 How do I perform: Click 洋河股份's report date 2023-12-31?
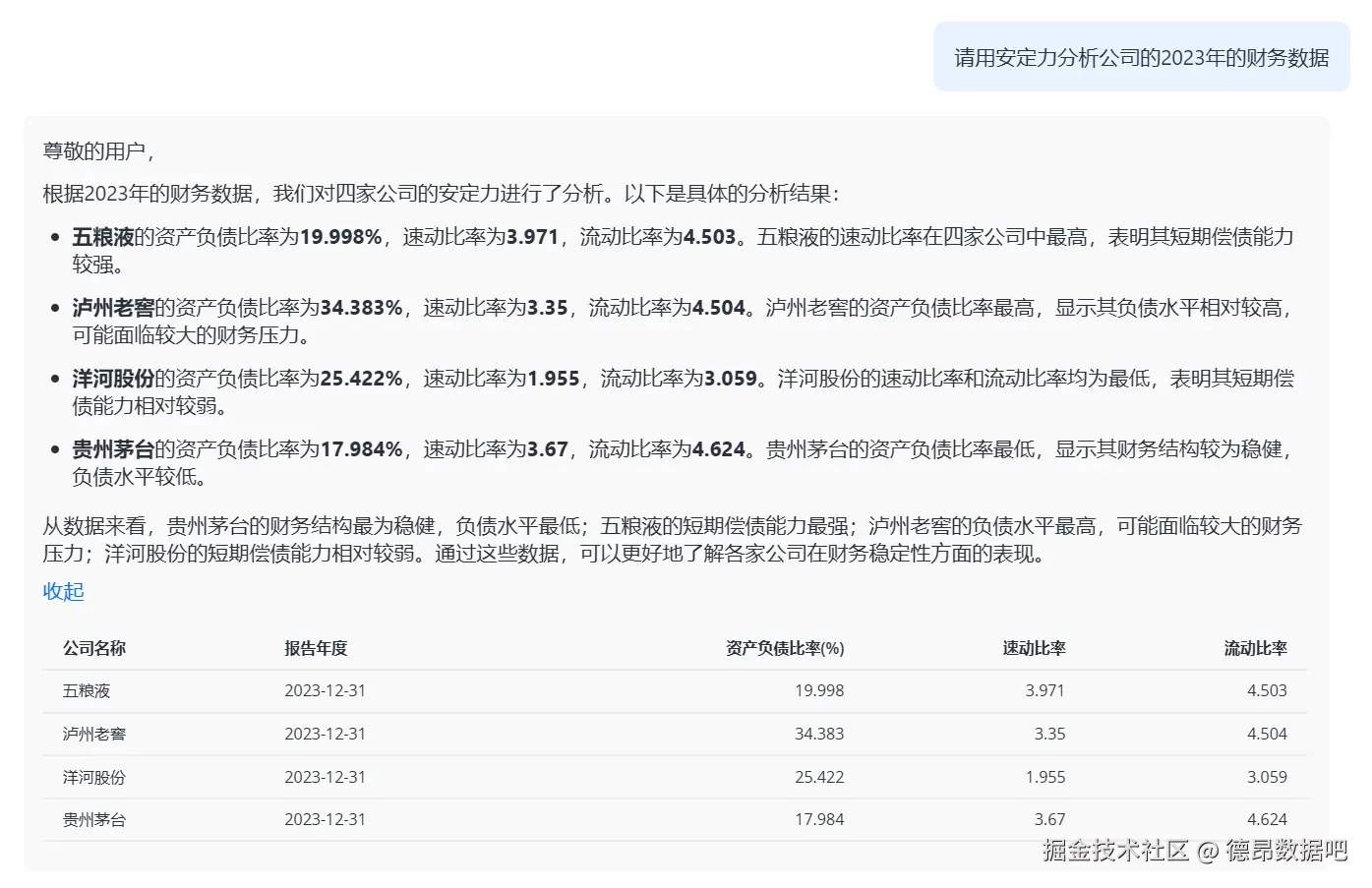point(326,776)
